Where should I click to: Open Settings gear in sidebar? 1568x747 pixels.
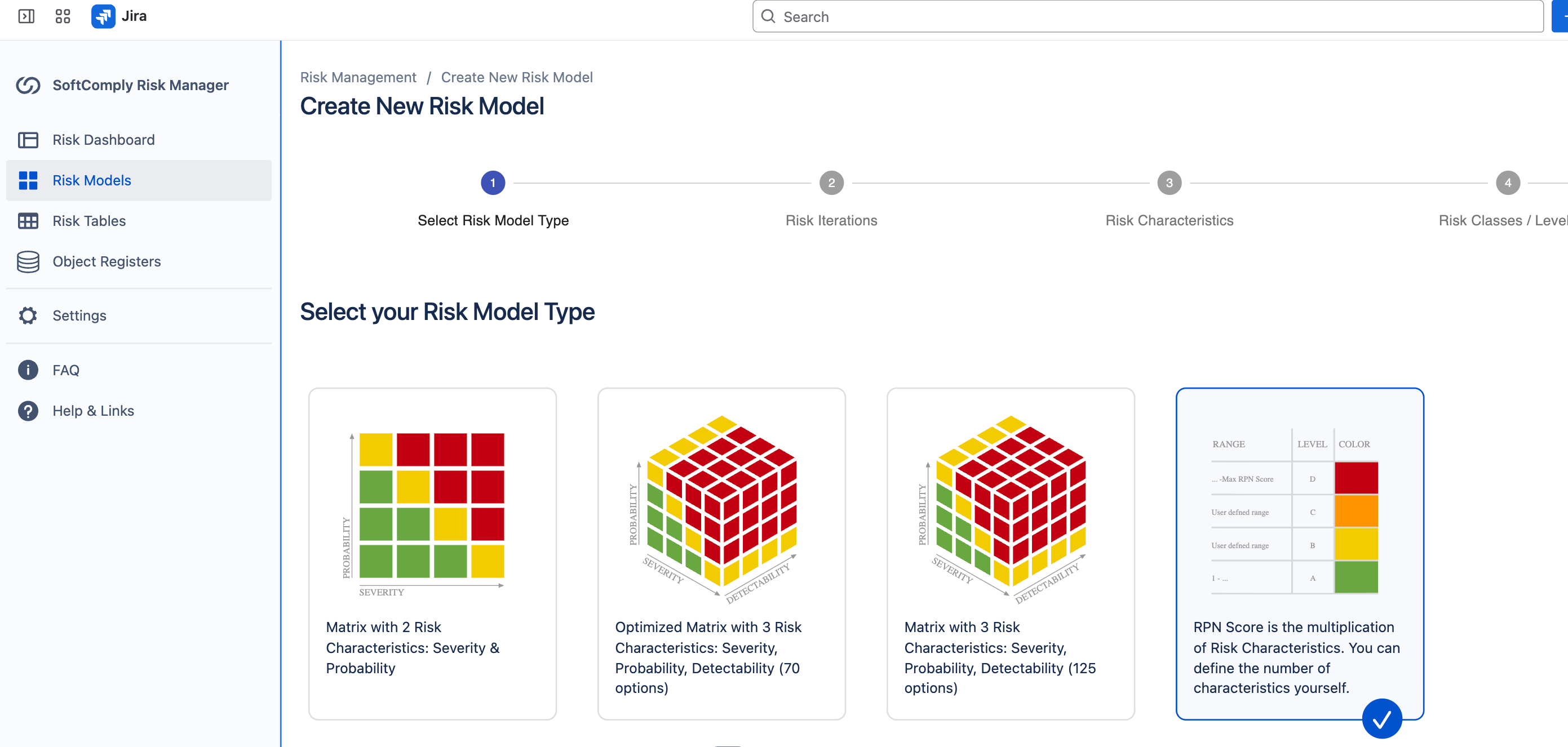pos(28,315)
